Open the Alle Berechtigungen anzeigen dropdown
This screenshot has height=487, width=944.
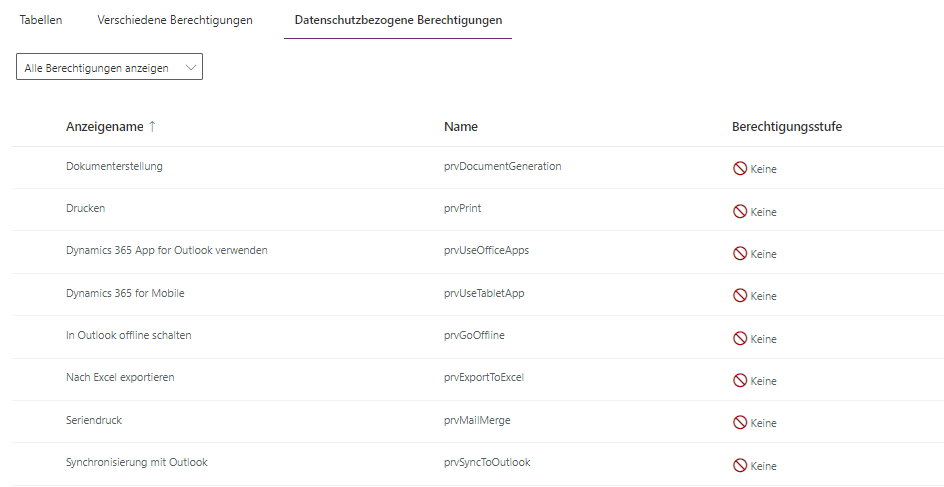pyautogui.click(x=110, y=67)
